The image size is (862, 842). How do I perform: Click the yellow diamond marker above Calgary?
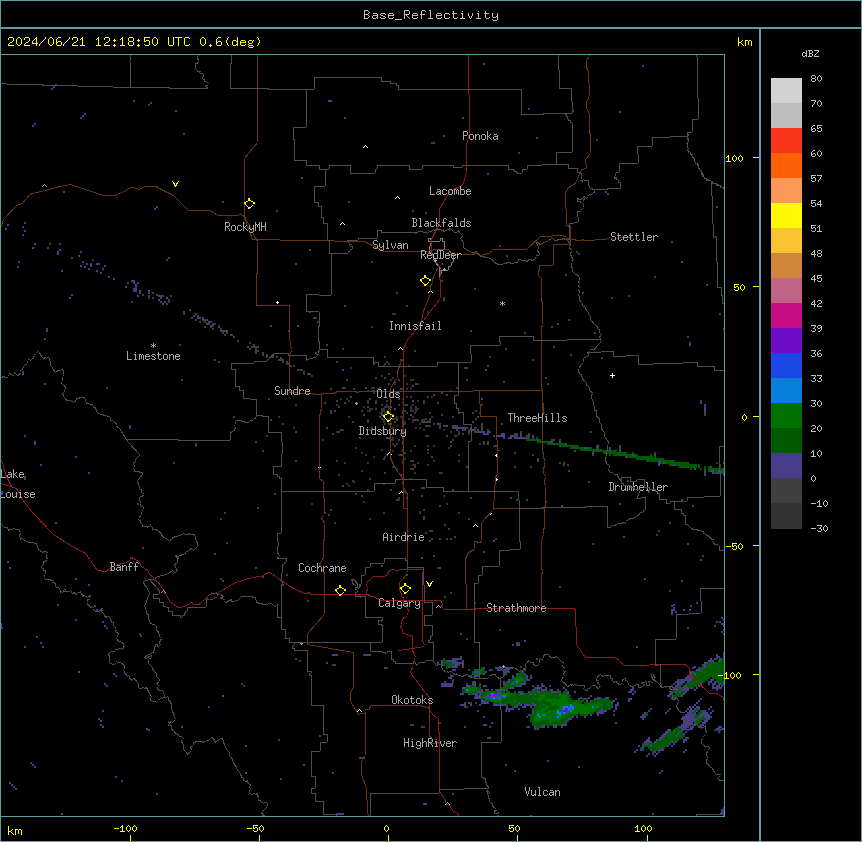(405, 589)
